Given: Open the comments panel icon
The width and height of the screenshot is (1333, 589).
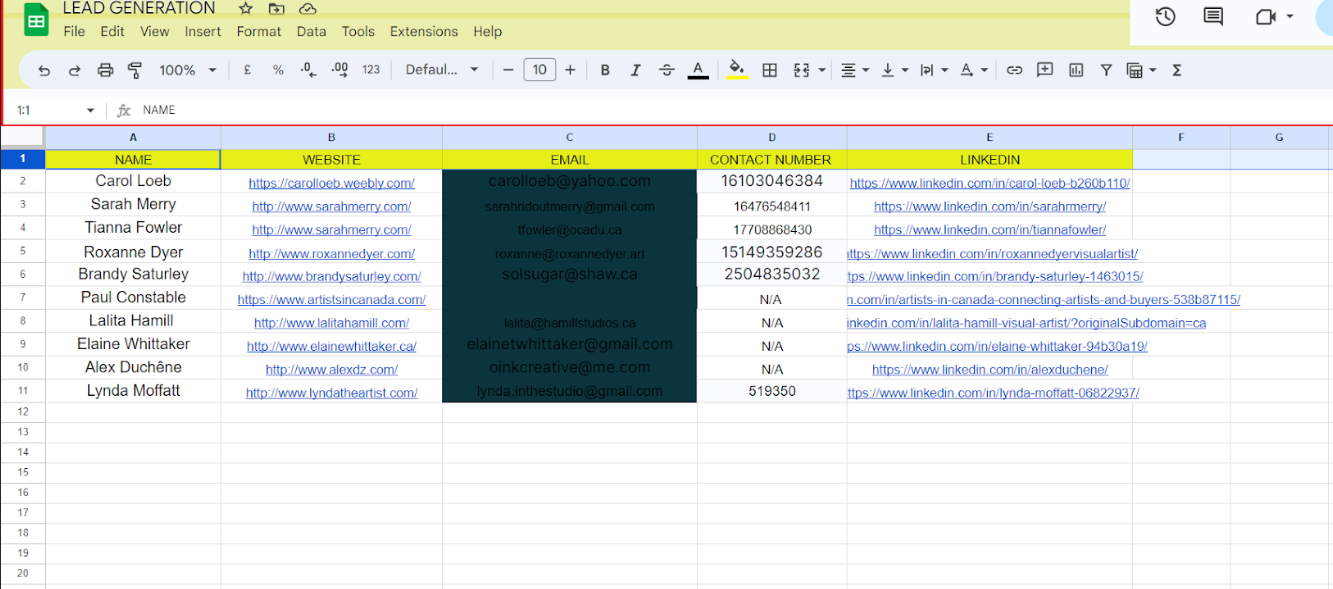Looking at the screenshot, I should (1213, 16).
